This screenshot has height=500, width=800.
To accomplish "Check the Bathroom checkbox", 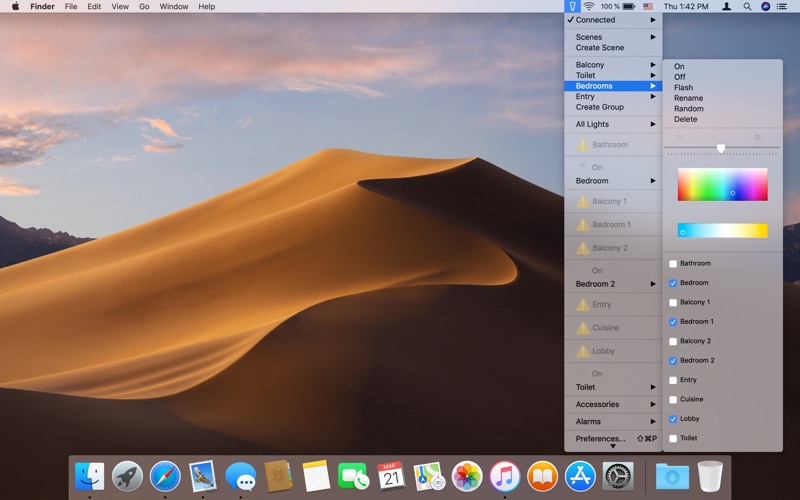I will click(673, 264).
